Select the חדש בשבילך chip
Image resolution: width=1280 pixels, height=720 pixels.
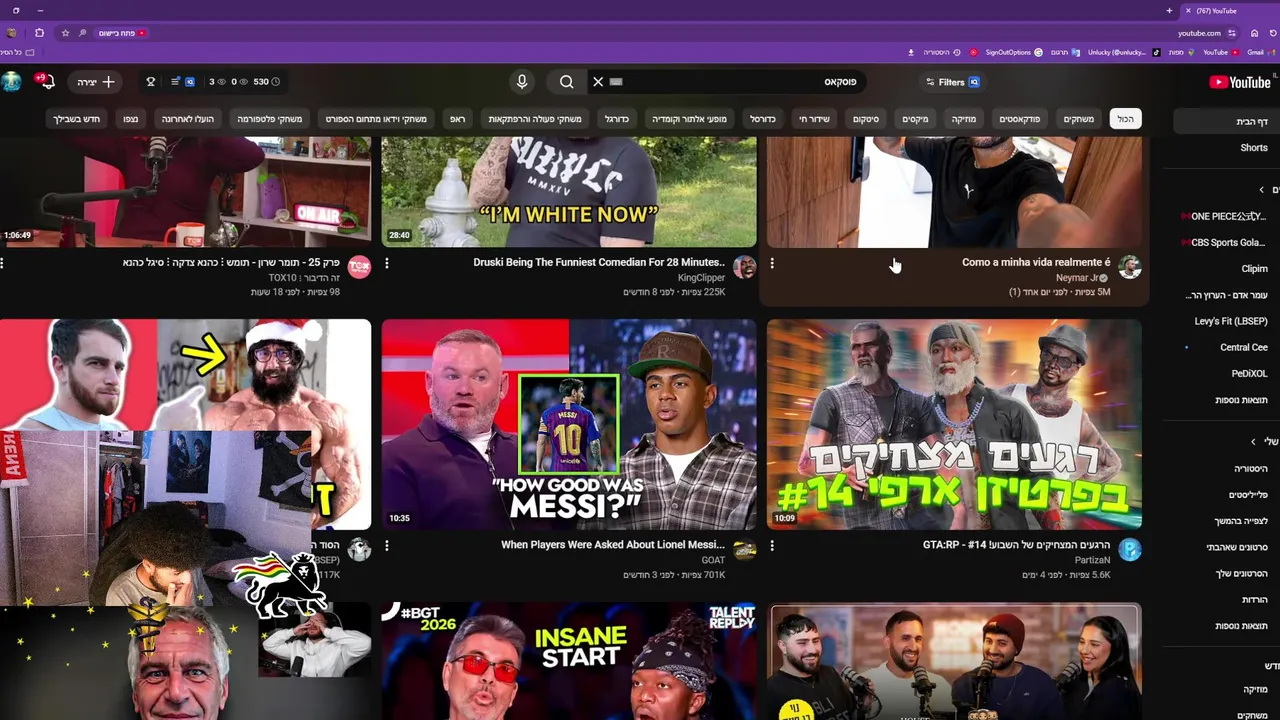point(77,119)
